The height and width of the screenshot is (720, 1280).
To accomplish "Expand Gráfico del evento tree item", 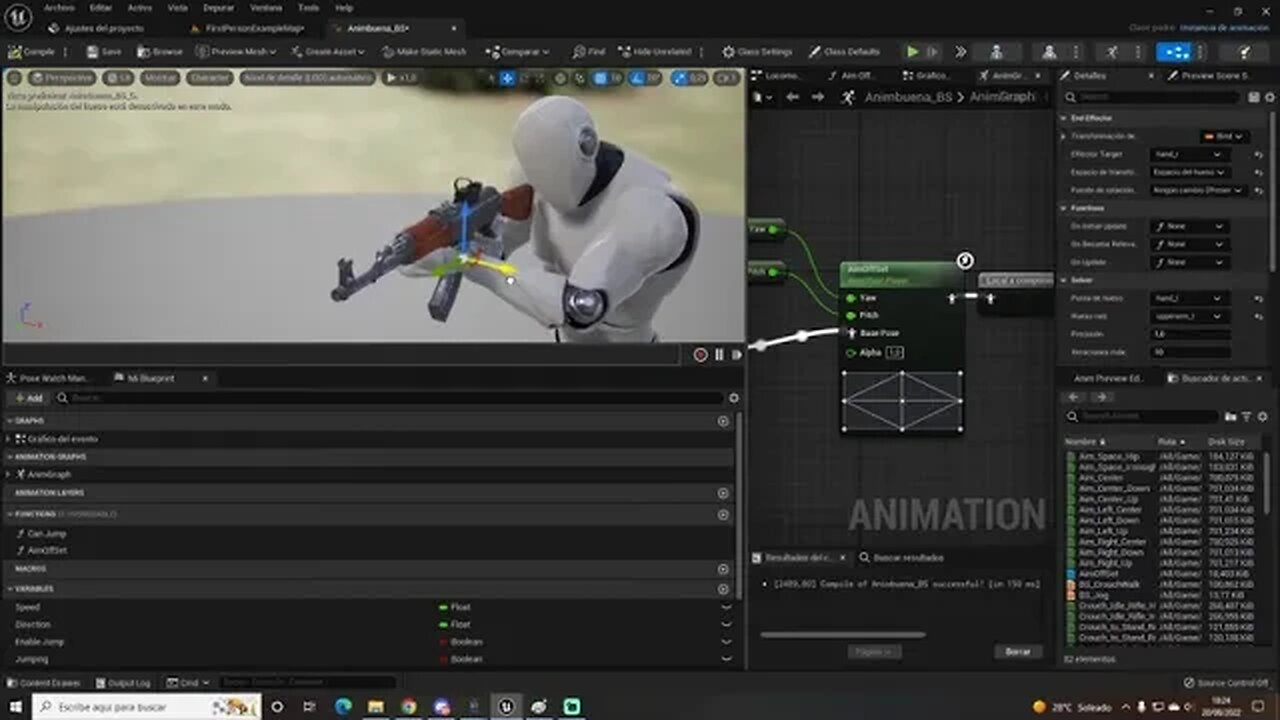I will (x=9, y=439).
